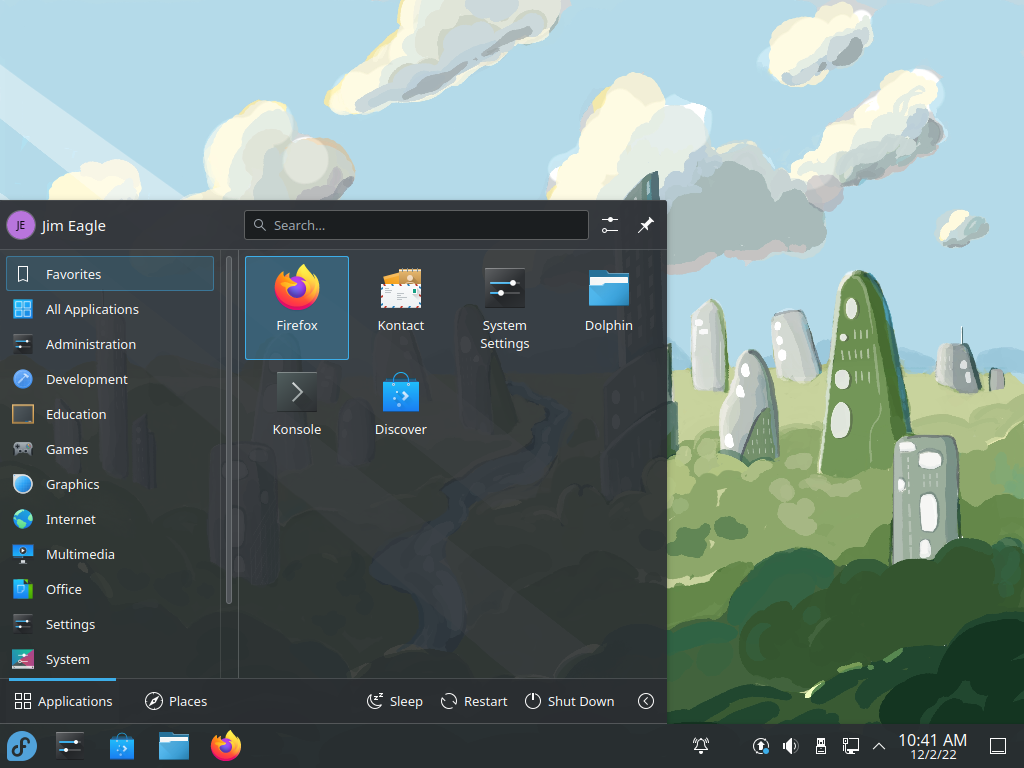The image size is (1024, 768).
Task: Launch Dolphin file manager from Favorites
Action: pyautogui.click(x=608, y=308)
